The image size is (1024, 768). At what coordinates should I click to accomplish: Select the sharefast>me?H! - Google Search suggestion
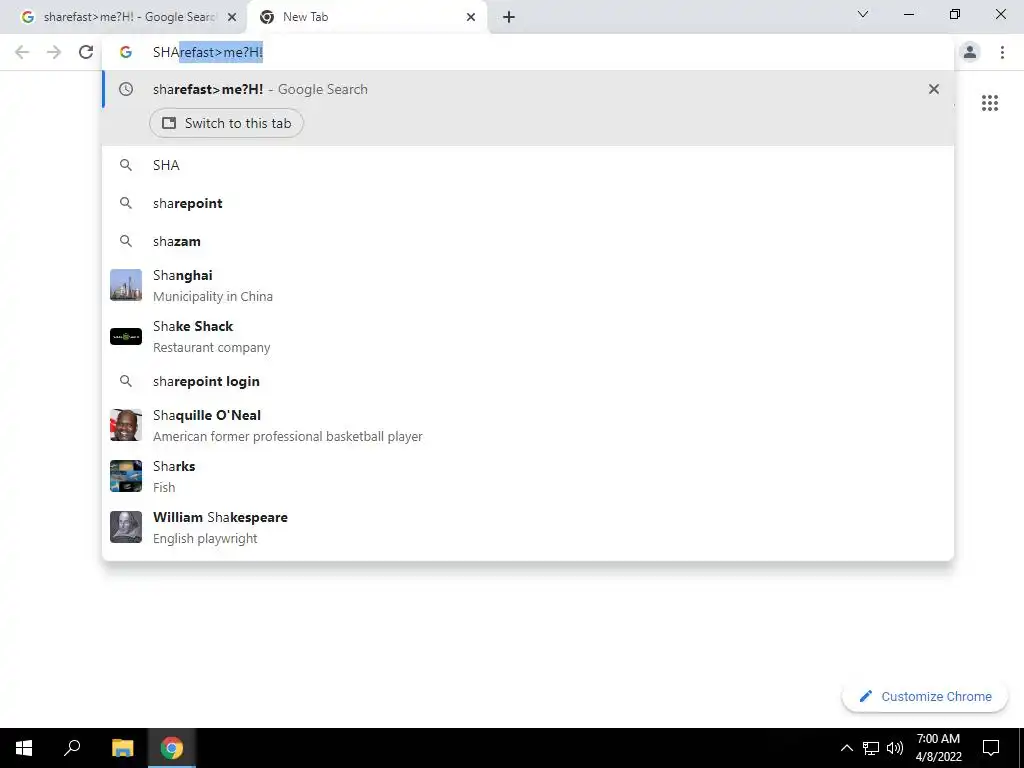(528, 89)
